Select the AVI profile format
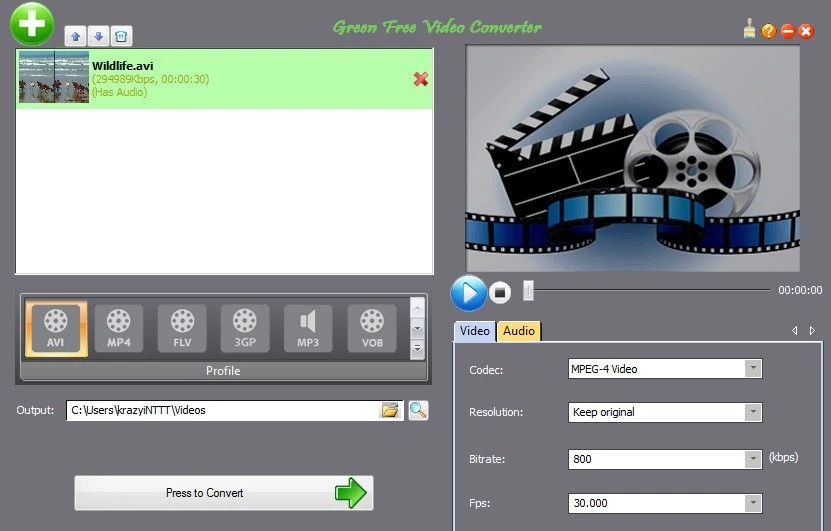Viewport: 831px width, 531px height. (56, 328)
